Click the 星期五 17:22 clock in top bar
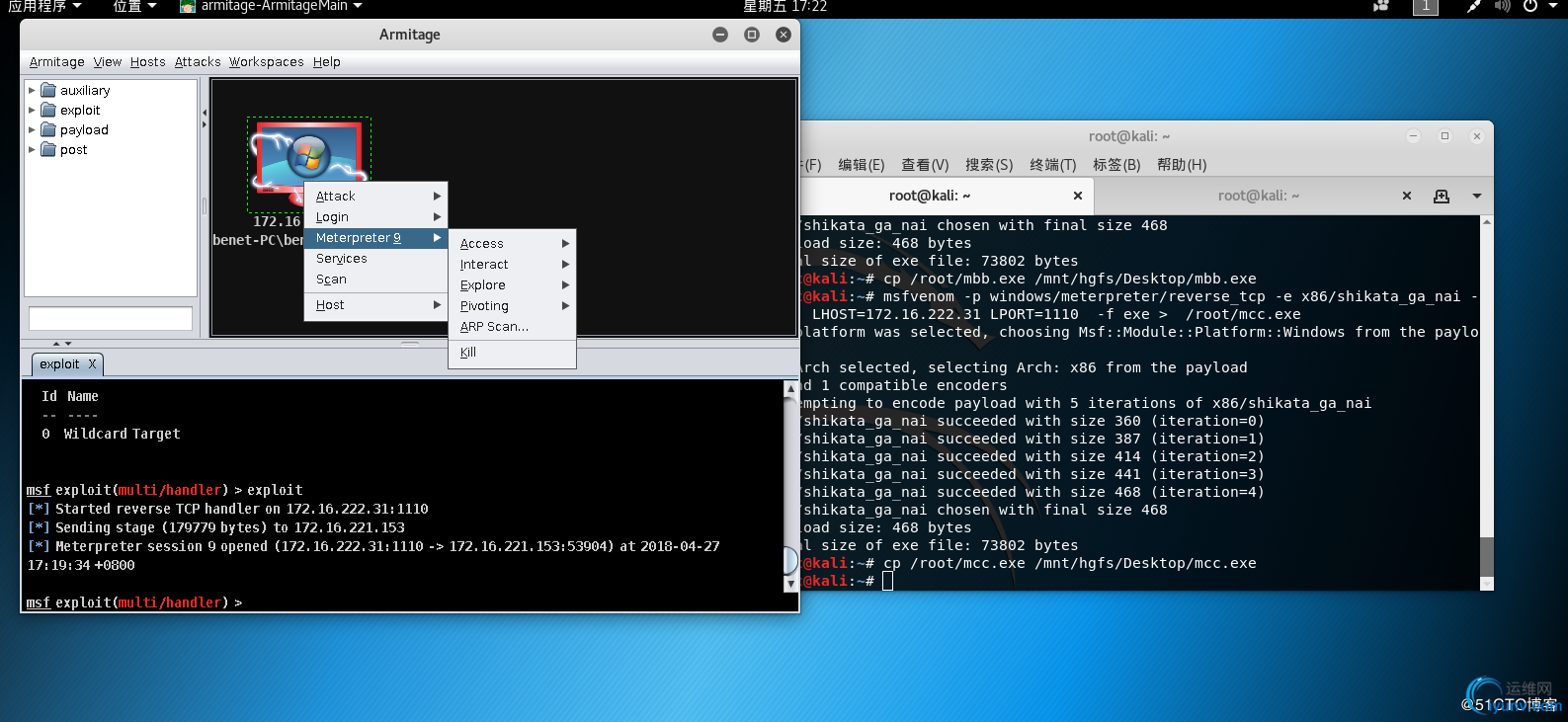1568x722 pixels. (785, 6)
